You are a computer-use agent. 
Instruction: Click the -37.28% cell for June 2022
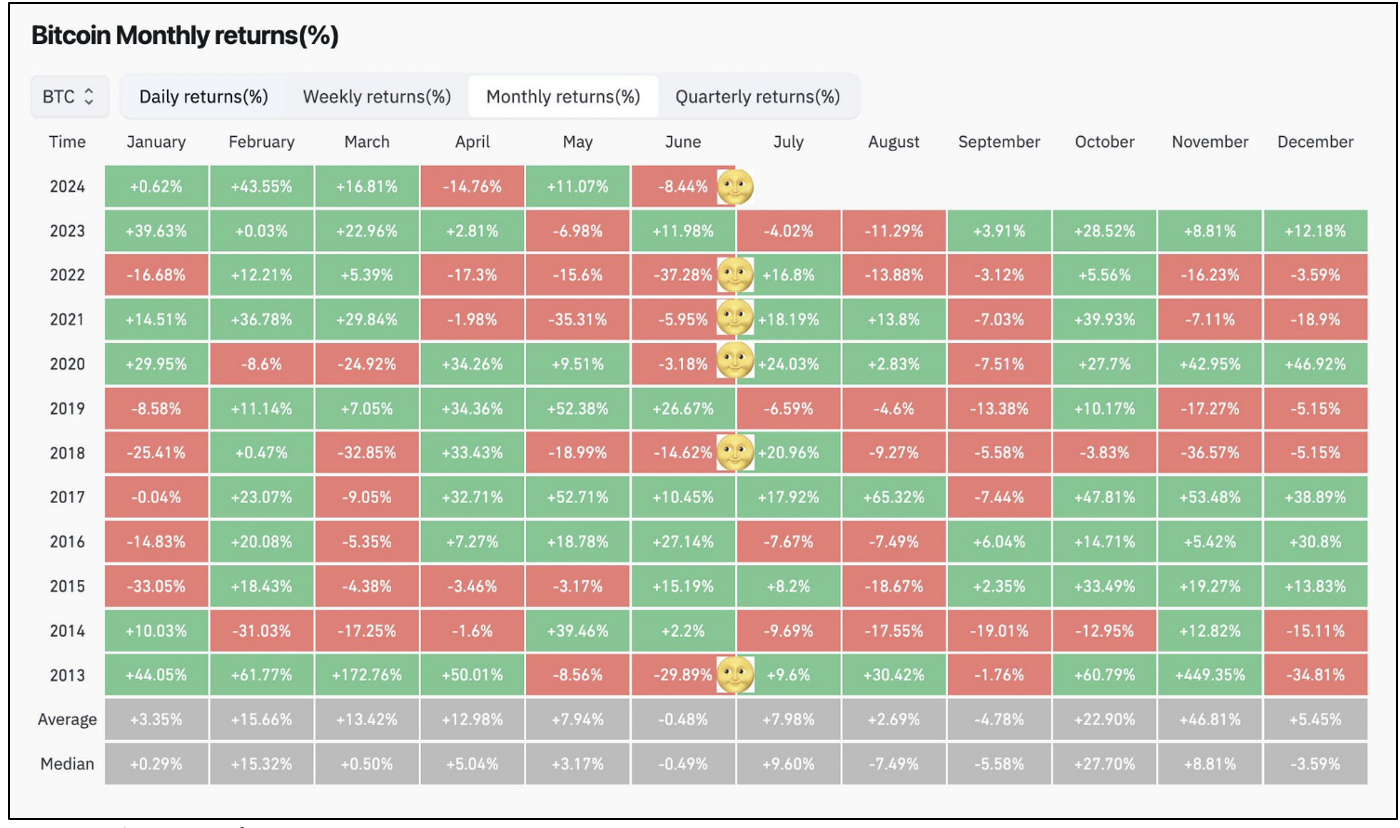point(683,275)
